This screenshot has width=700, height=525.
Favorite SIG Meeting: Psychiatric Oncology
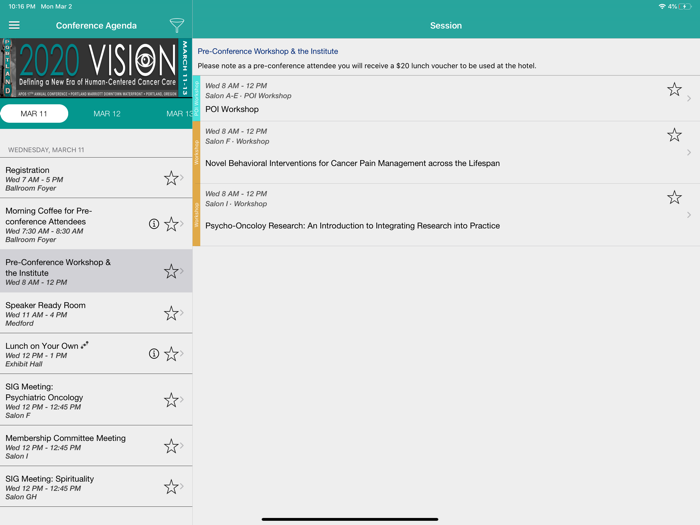tap(171, 400)
